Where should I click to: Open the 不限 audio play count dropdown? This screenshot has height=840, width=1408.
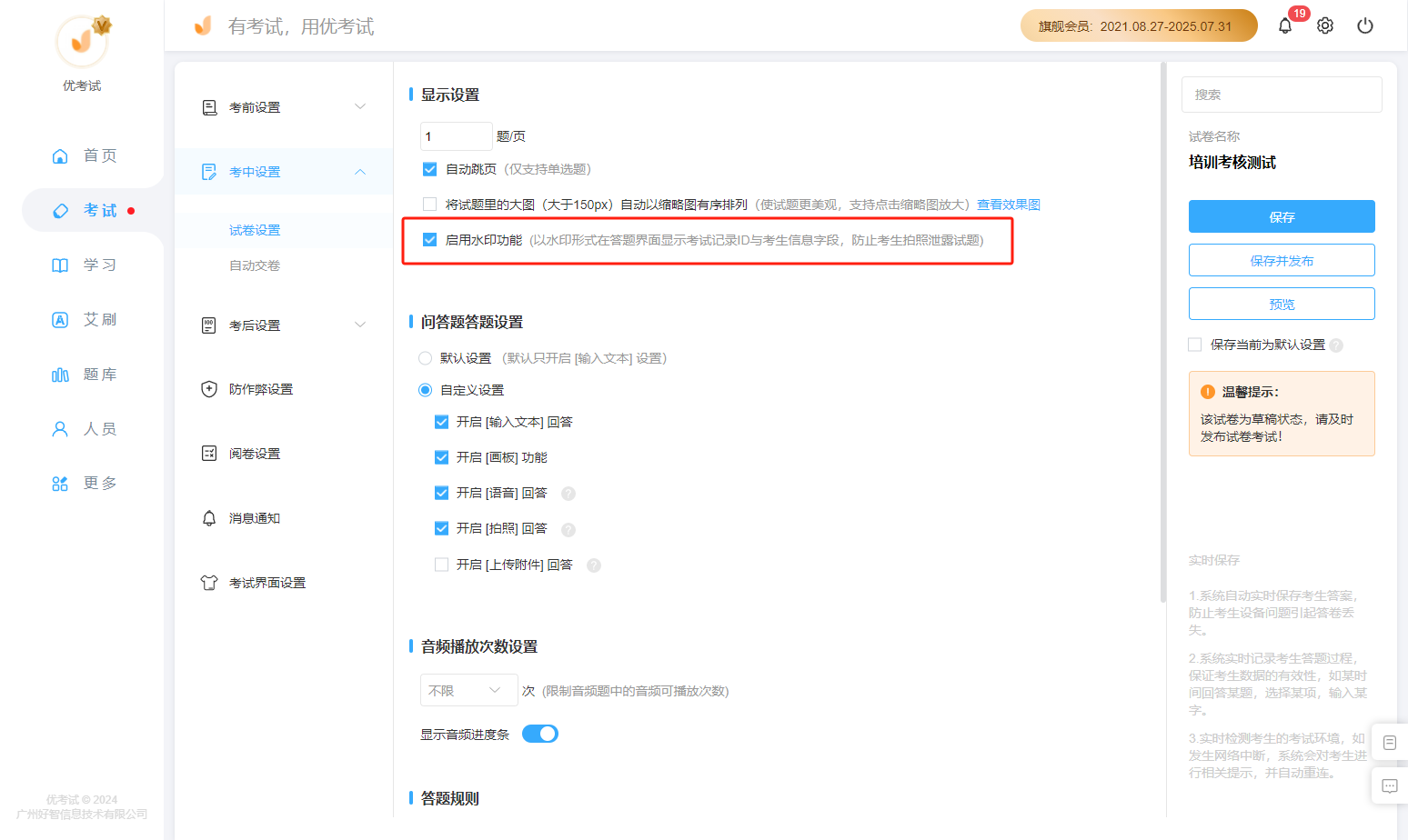click(x=468, y=690)
